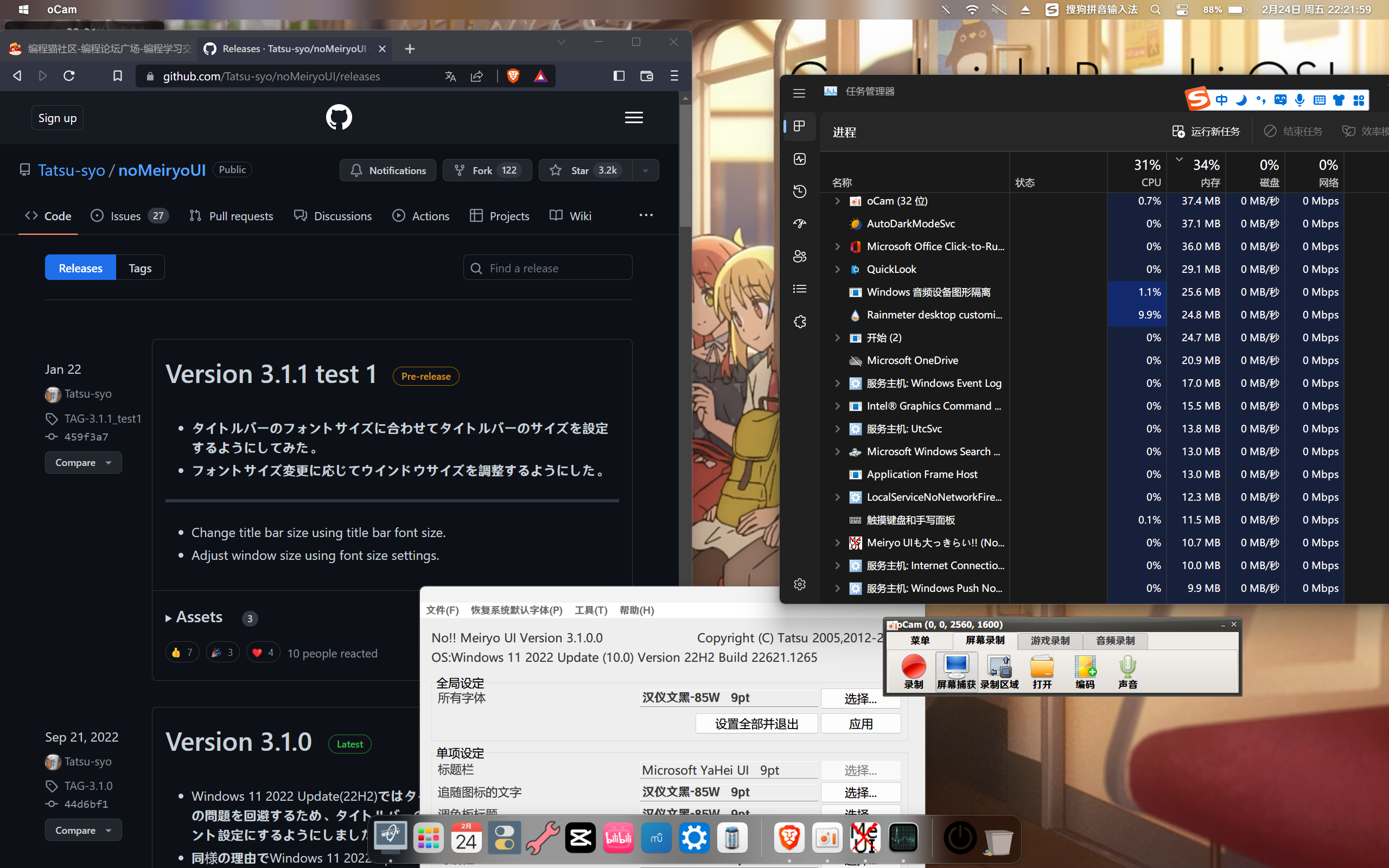
Task: Open the 帮助(H) menu in noMeiryoUI
Action: pyautogui.click(x=636, y=610)
